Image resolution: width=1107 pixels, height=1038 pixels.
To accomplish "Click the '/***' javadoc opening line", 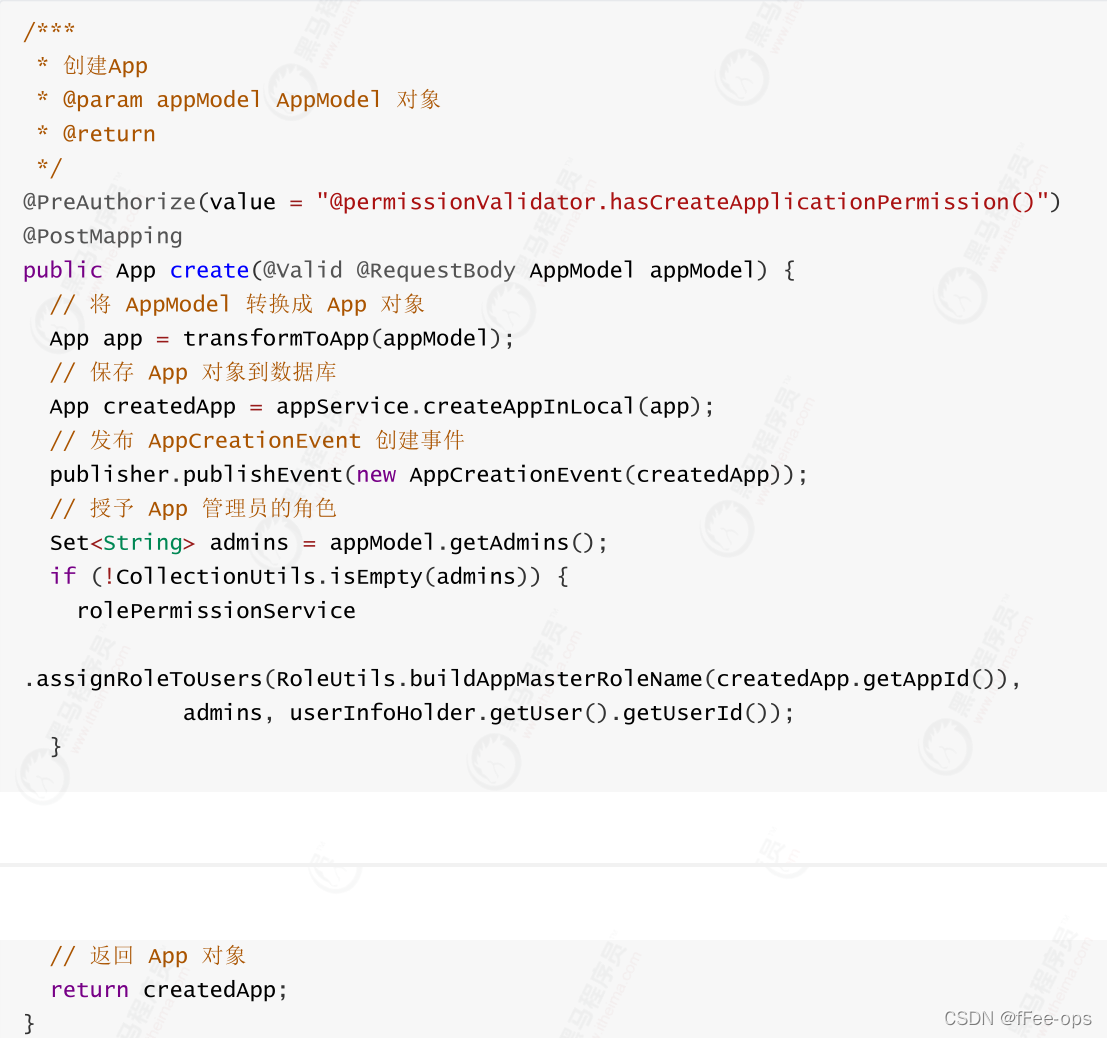I will [x=49, y=31].
